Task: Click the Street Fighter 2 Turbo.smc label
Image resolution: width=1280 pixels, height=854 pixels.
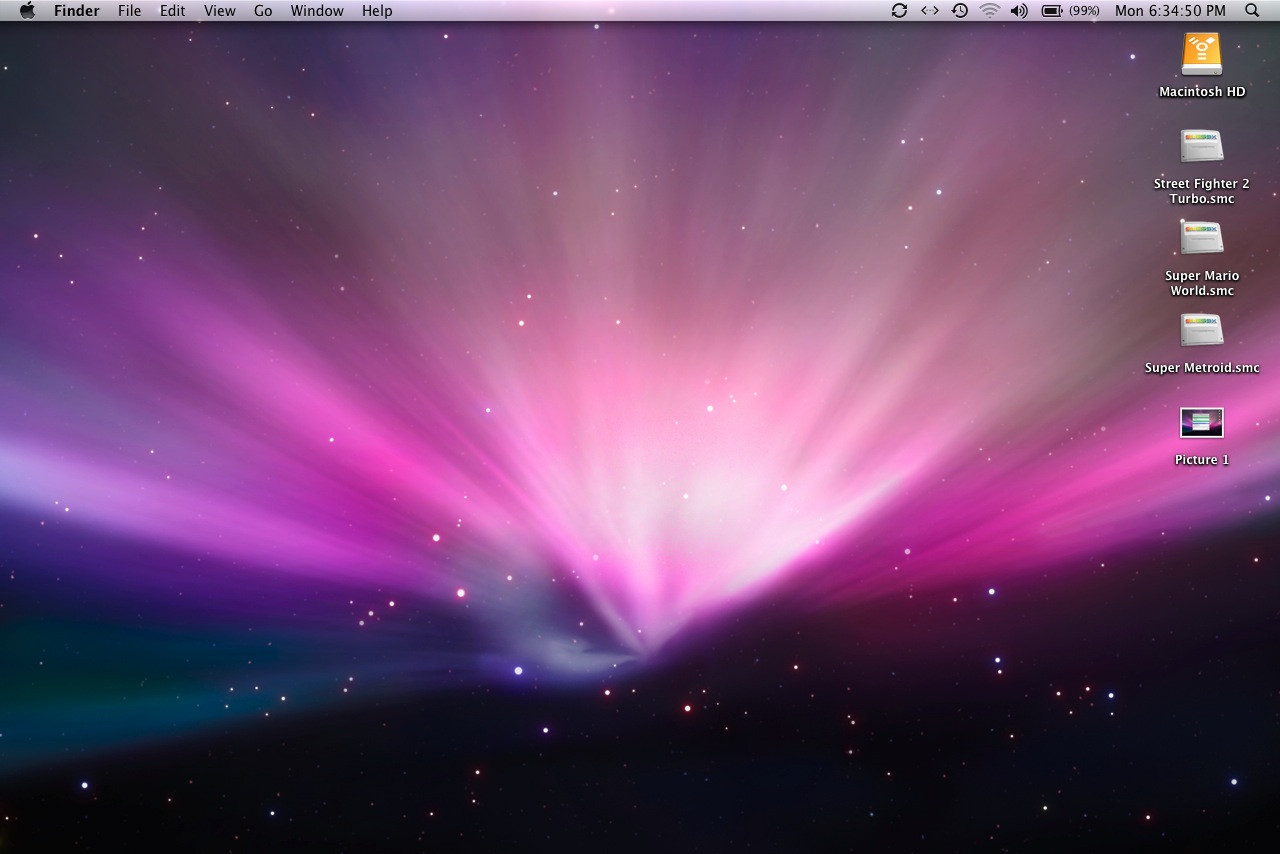Action: click(x=1202, y=191)
